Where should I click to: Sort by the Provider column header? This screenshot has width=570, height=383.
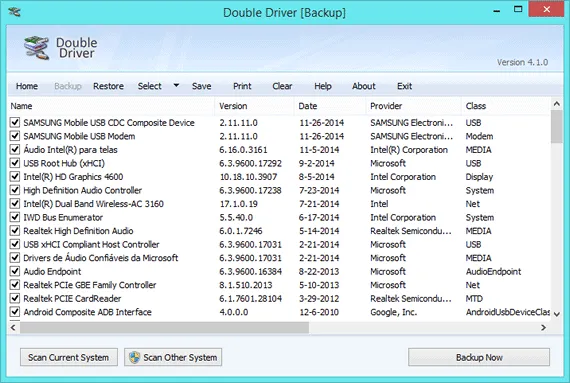[x=414, y=106]
